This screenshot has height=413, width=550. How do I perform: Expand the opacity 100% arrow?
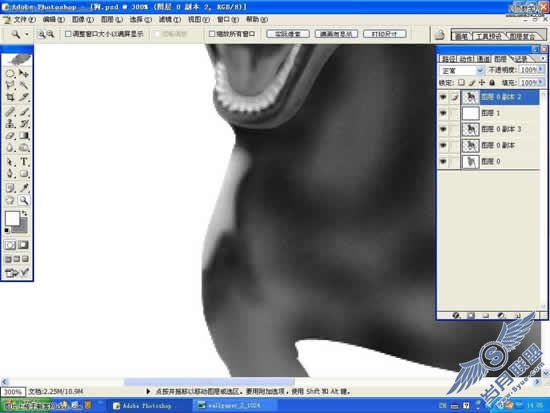[541, 69]
